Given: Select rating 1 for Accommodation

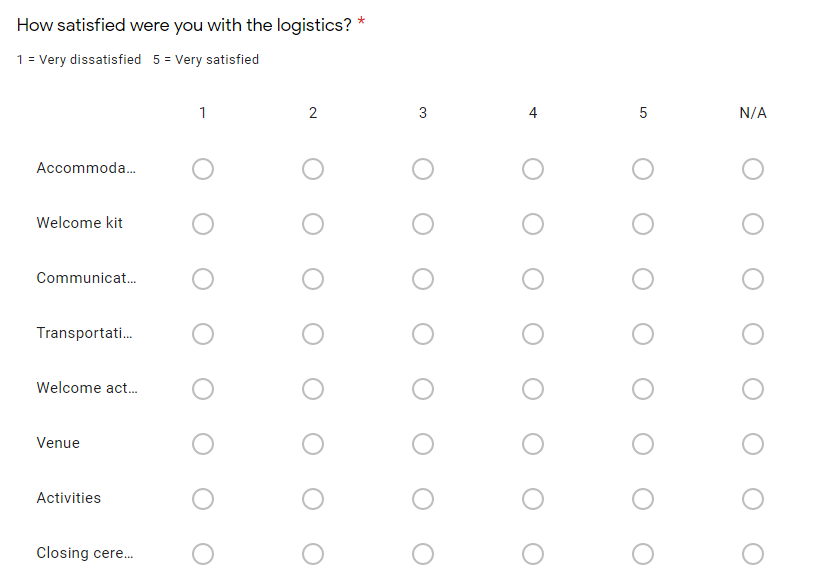Looking at the screenshot, I should click(x=203, y=169).
